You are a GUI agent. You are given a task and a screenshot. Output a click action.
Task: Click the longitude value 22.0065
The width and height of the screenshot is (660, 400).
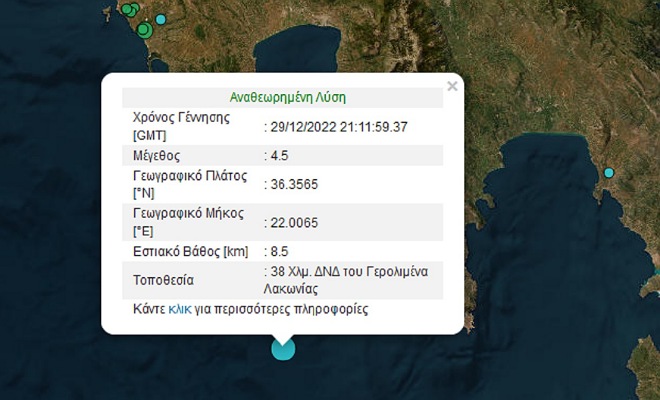coord(294,222)
